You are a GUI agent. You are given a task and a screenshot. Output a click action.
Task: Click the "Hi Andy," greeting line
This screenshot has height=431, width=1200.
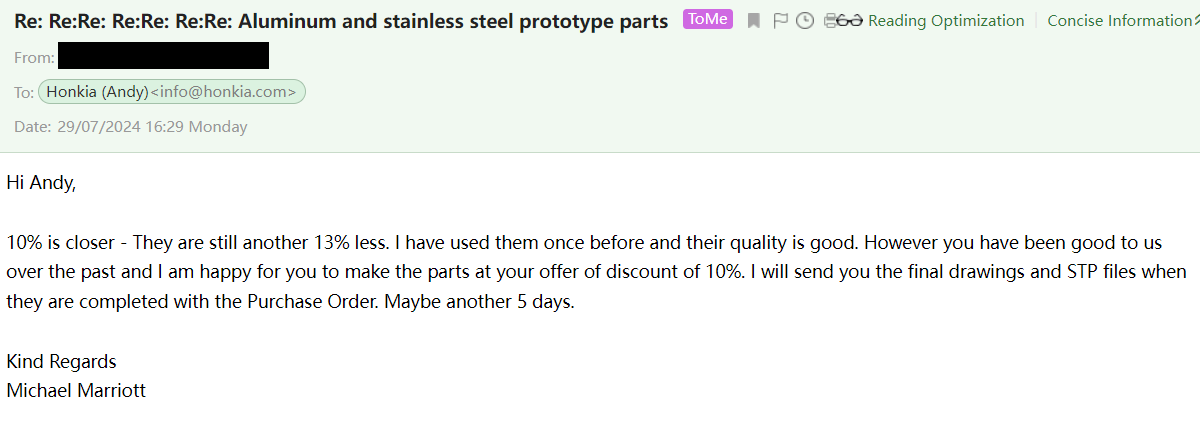coord(41,182)
